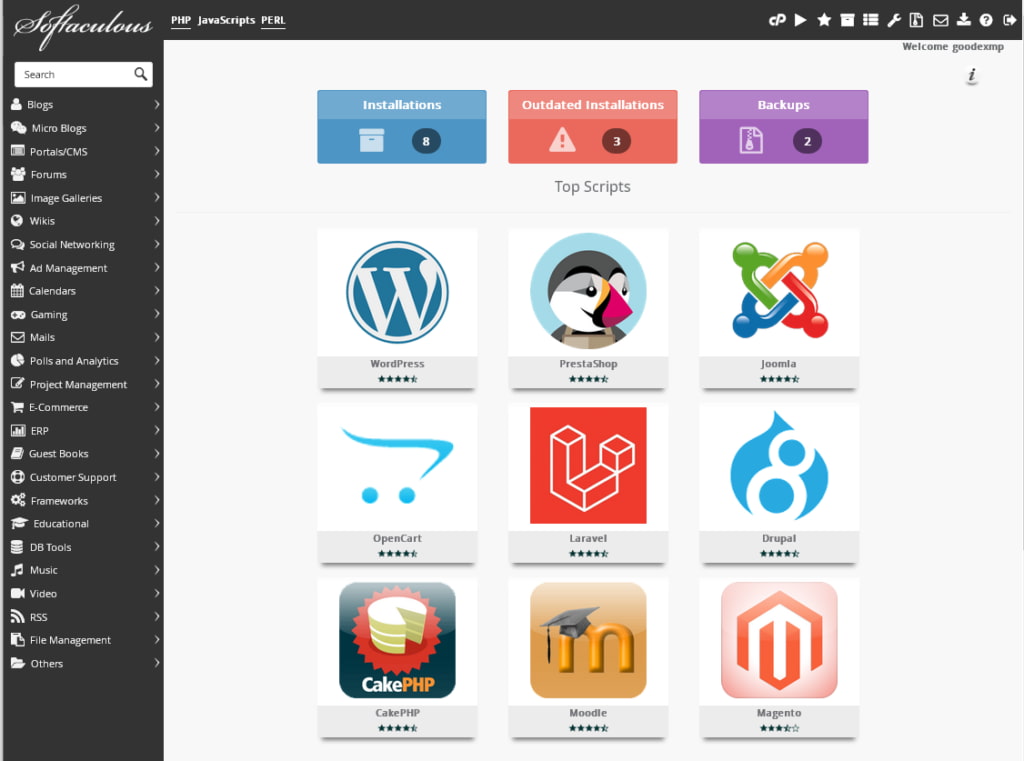Click the Joomla logo
The image size is (1024, 761).
click(x=779, y=291)
